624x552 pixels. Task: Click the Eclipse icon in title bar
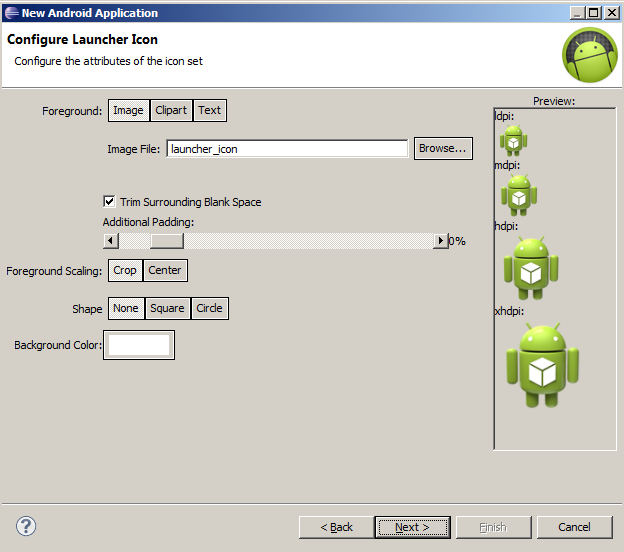click(11, 13)
